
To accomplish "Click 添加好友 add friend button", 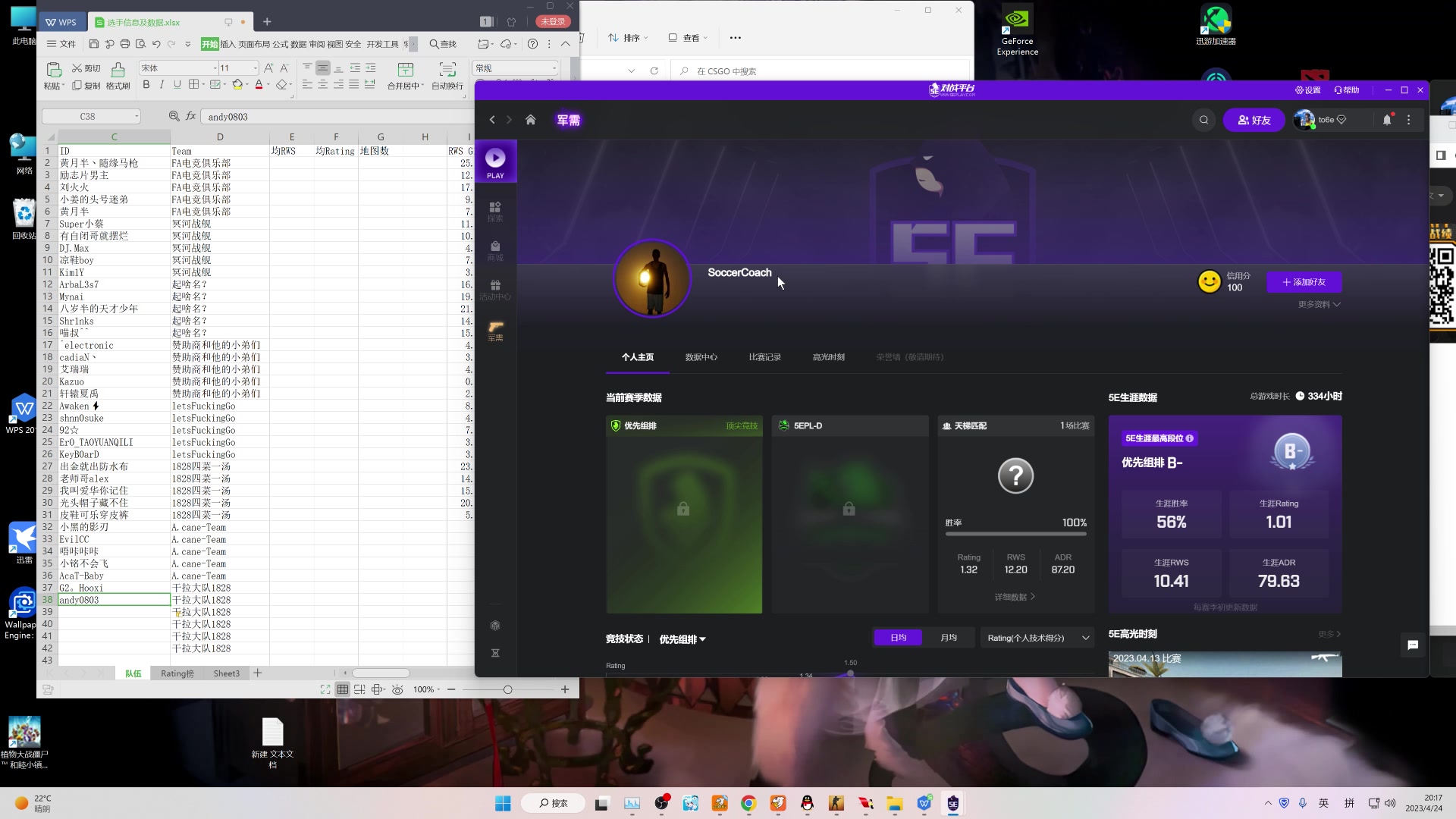I will click(1304, 282).
